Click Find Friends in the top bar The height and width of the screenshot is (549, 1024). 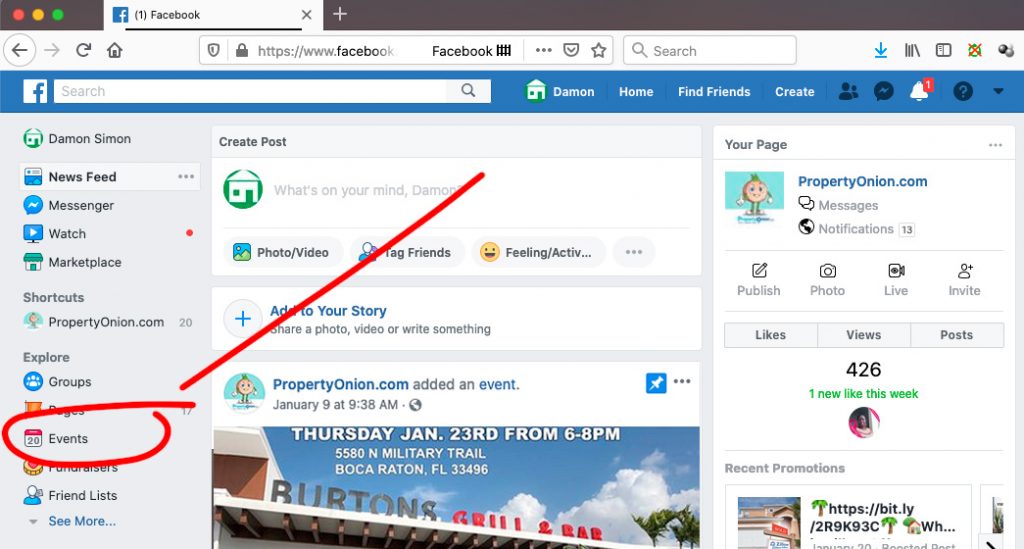click(x=714, y=91)
